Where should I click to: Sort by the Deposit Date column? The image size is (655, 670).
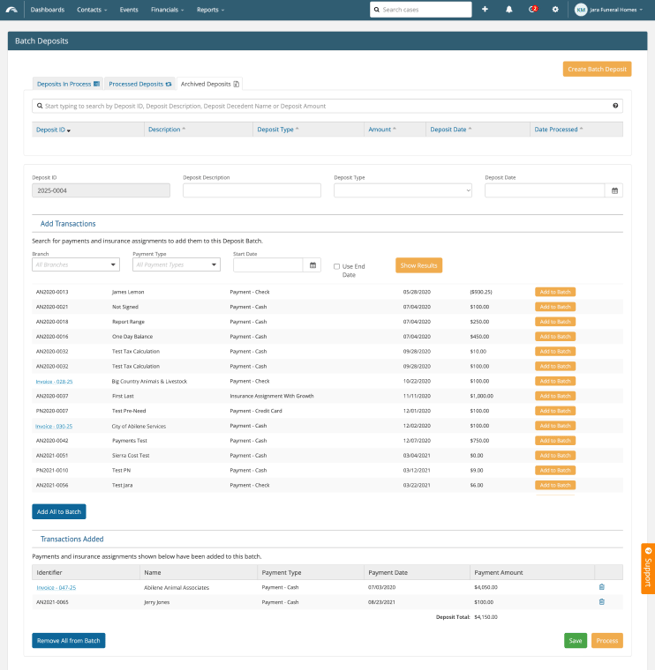tap(451, 129)
